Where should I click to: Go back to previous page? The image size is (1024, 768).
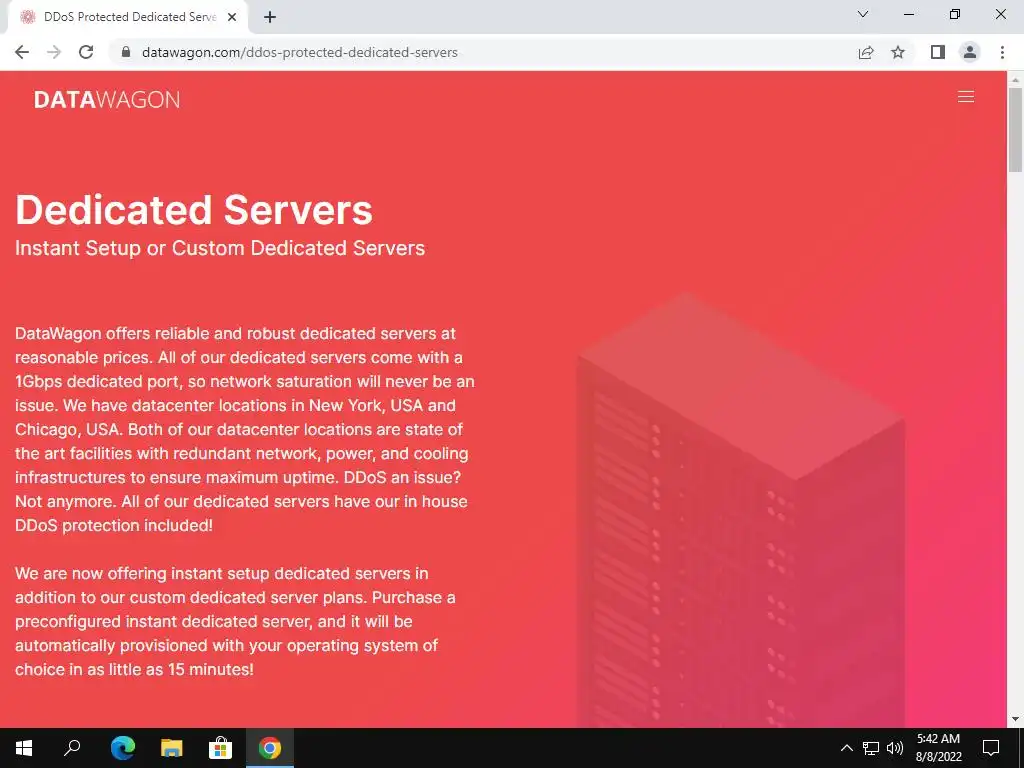pos(22,52)
